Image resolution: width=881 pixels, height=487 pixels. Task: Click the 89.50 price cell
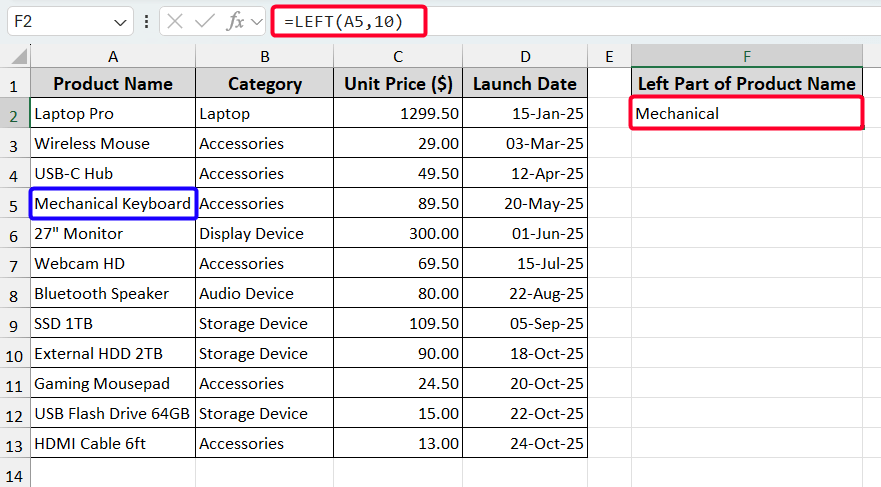click(x=398, y=203)
